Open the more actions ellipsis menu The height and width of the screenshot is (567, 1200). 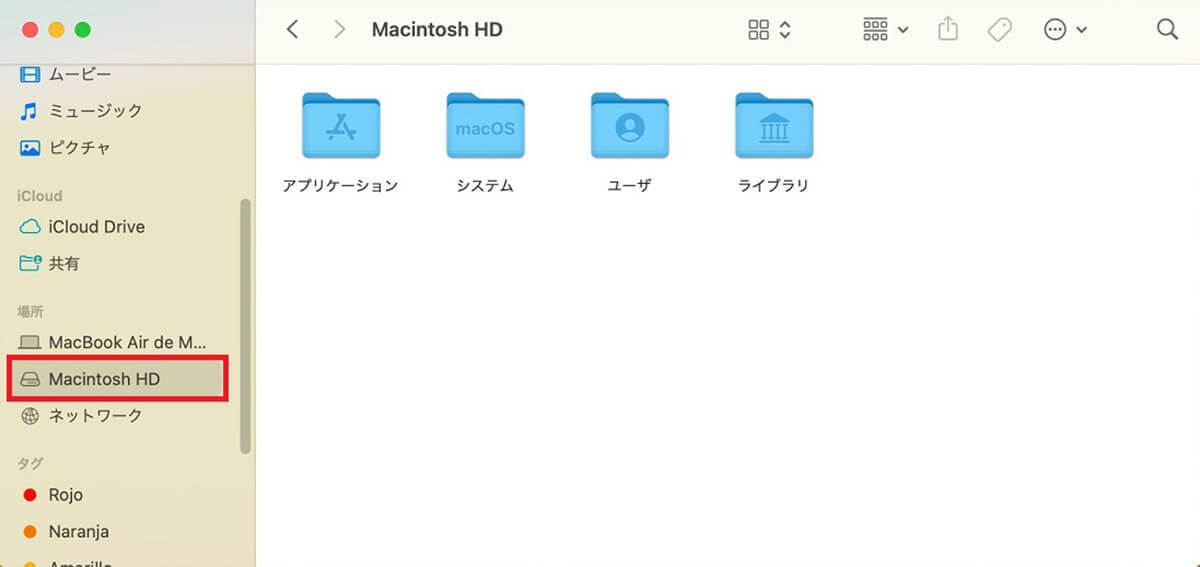[1064, 30]
